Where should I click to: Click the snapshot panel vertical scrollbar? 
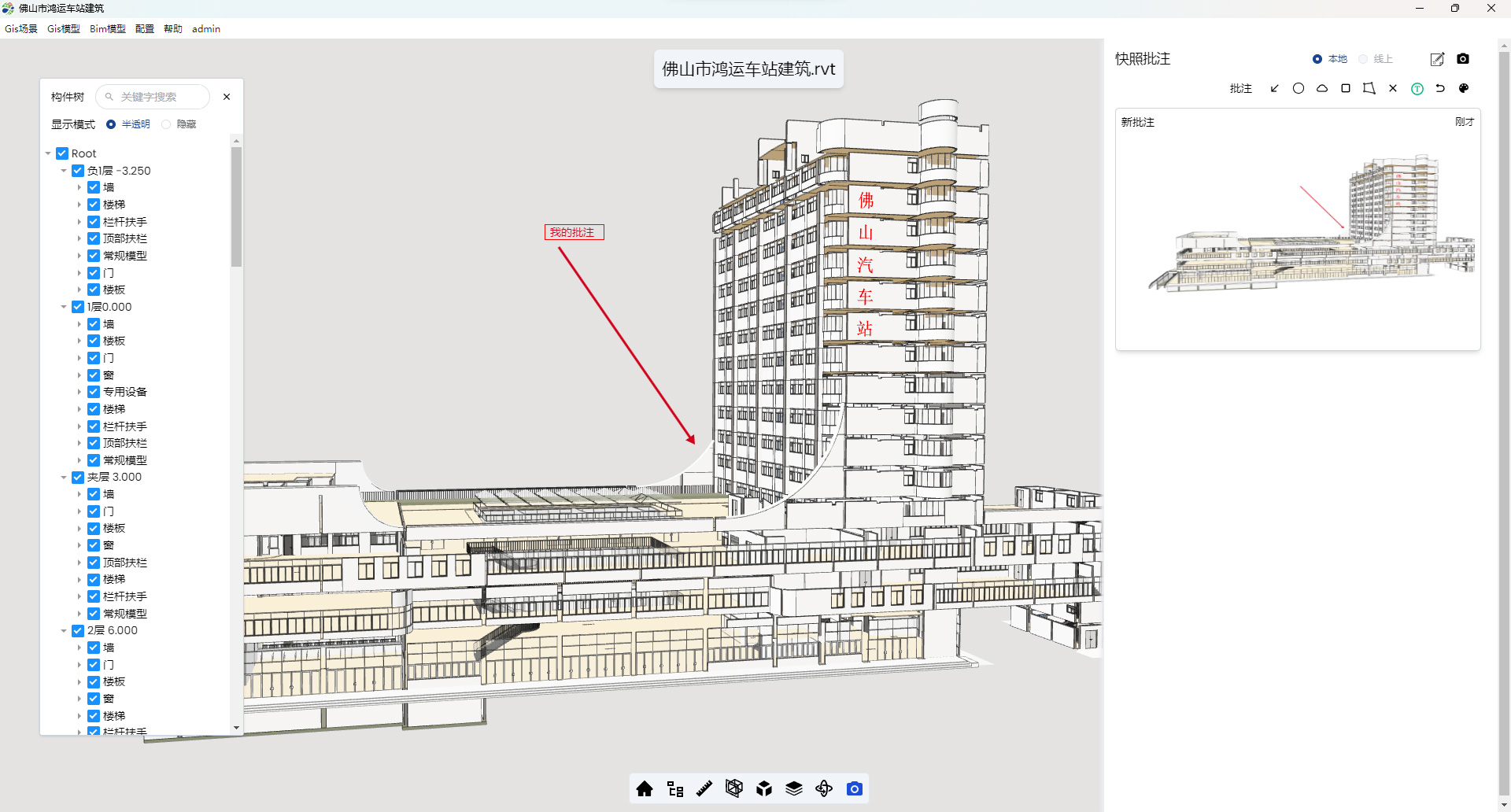click(1505, 425)
